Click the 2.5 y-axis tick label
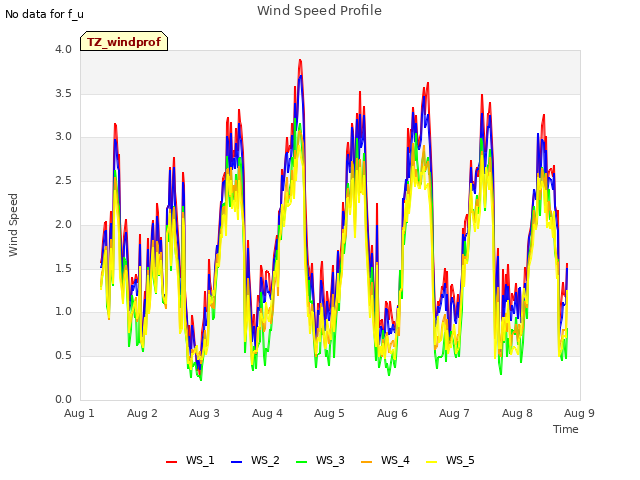640x480 pixels. pos(63,180)
